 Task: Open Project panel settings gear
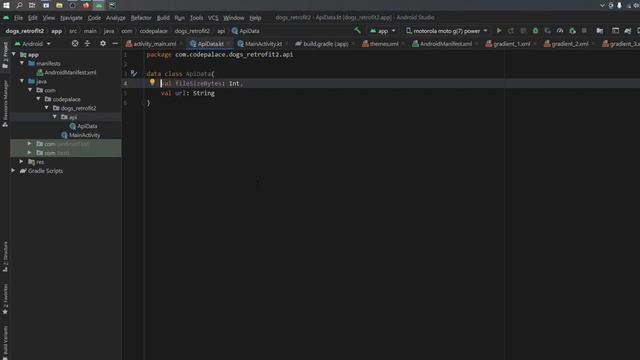click(x=103, y=43)
